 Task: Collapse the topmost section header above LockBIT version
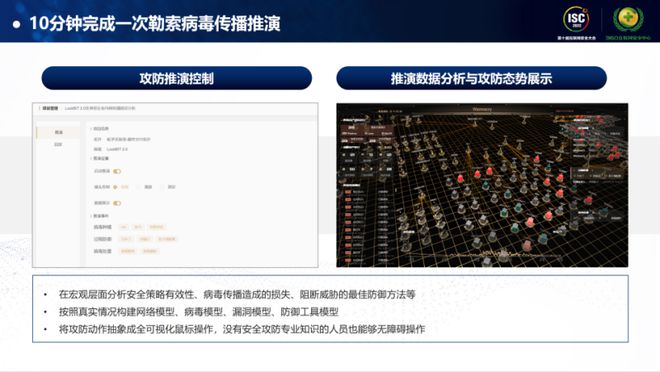pyautogui.click(x=100, y=128)
